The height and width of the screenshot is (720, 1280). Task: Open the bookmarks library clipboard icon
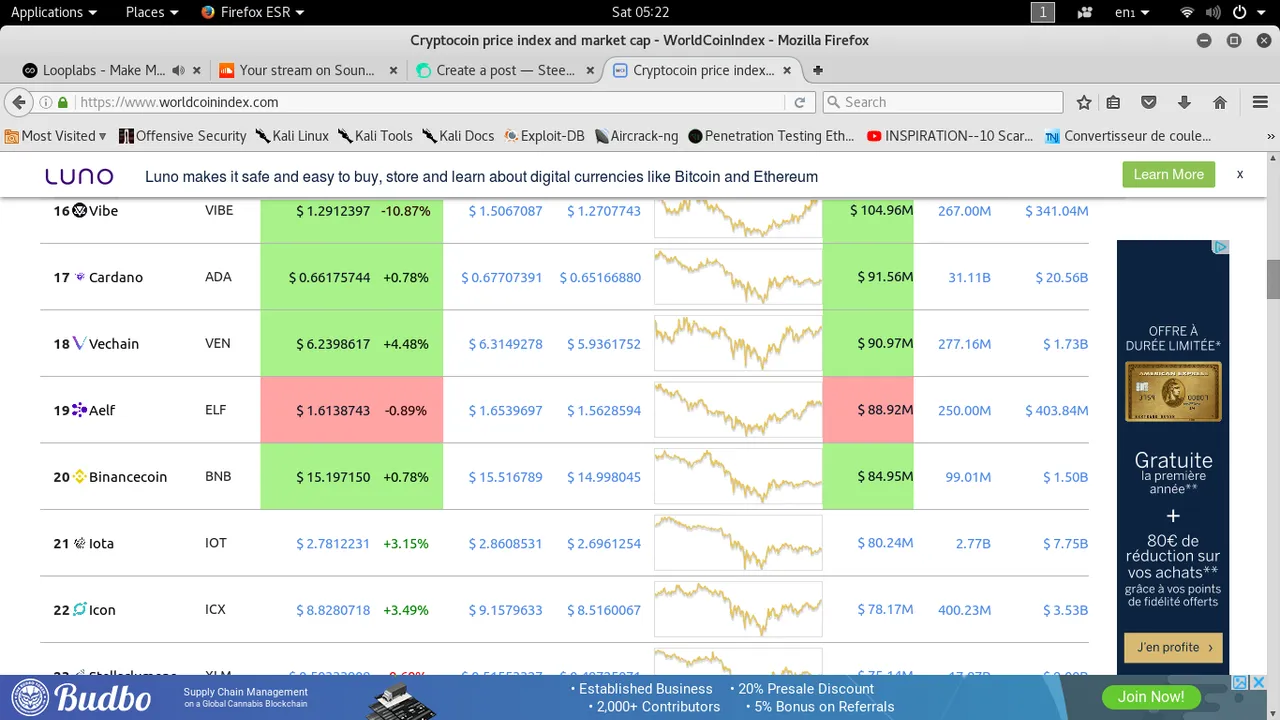pos(1113,102)
